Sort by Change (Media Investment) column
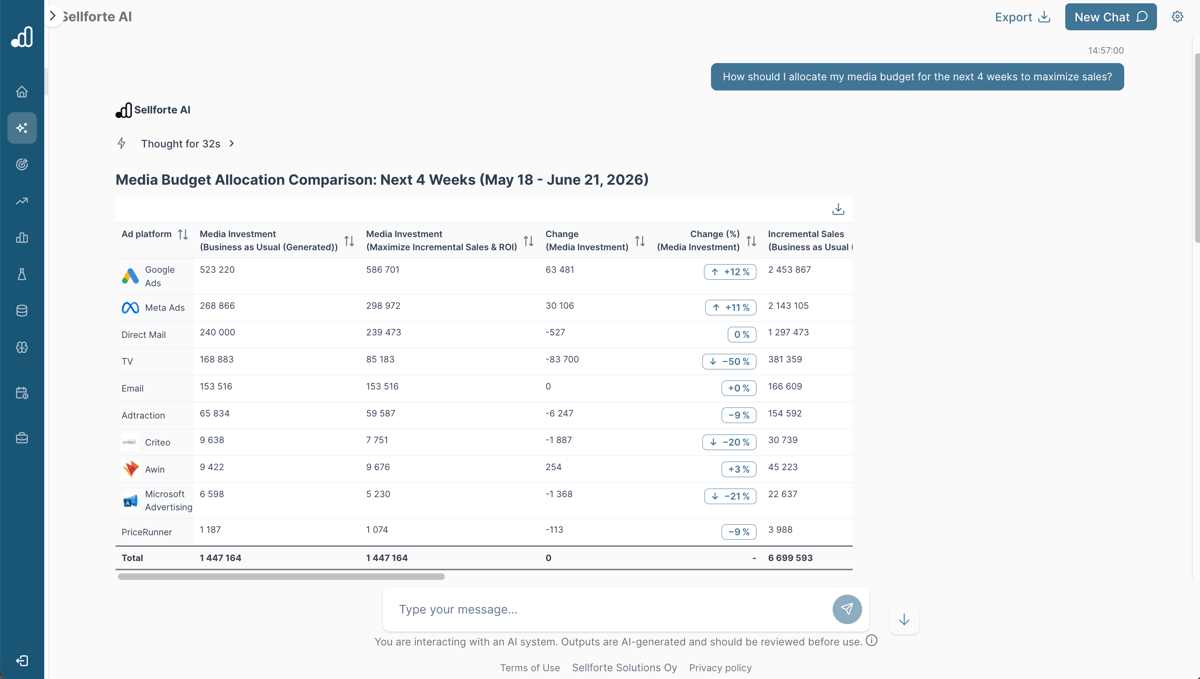Viewport: 1200px width, 679px height. [x=640, y=241]
